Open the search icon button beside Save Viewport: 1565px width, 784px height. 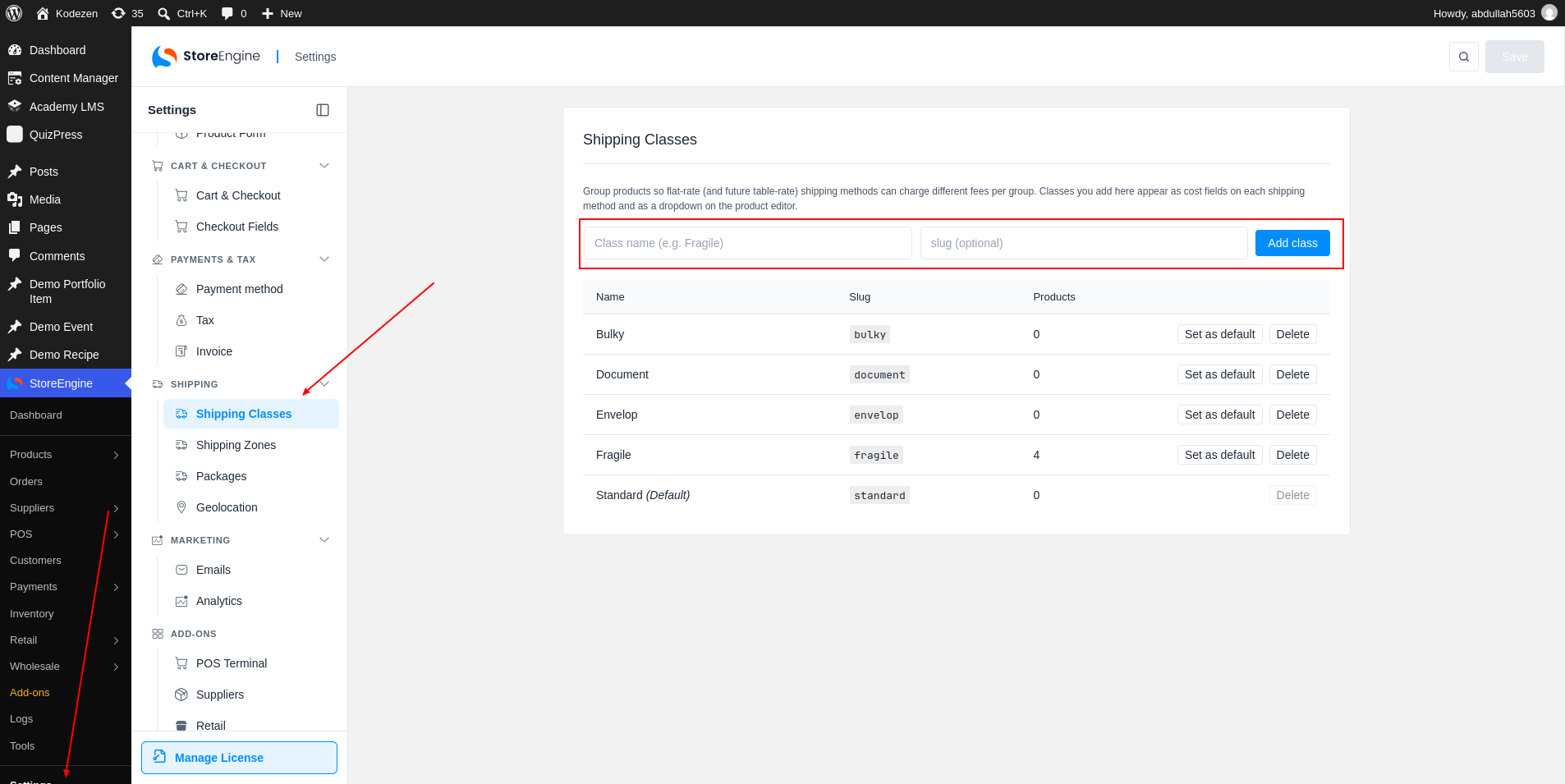1464,57
